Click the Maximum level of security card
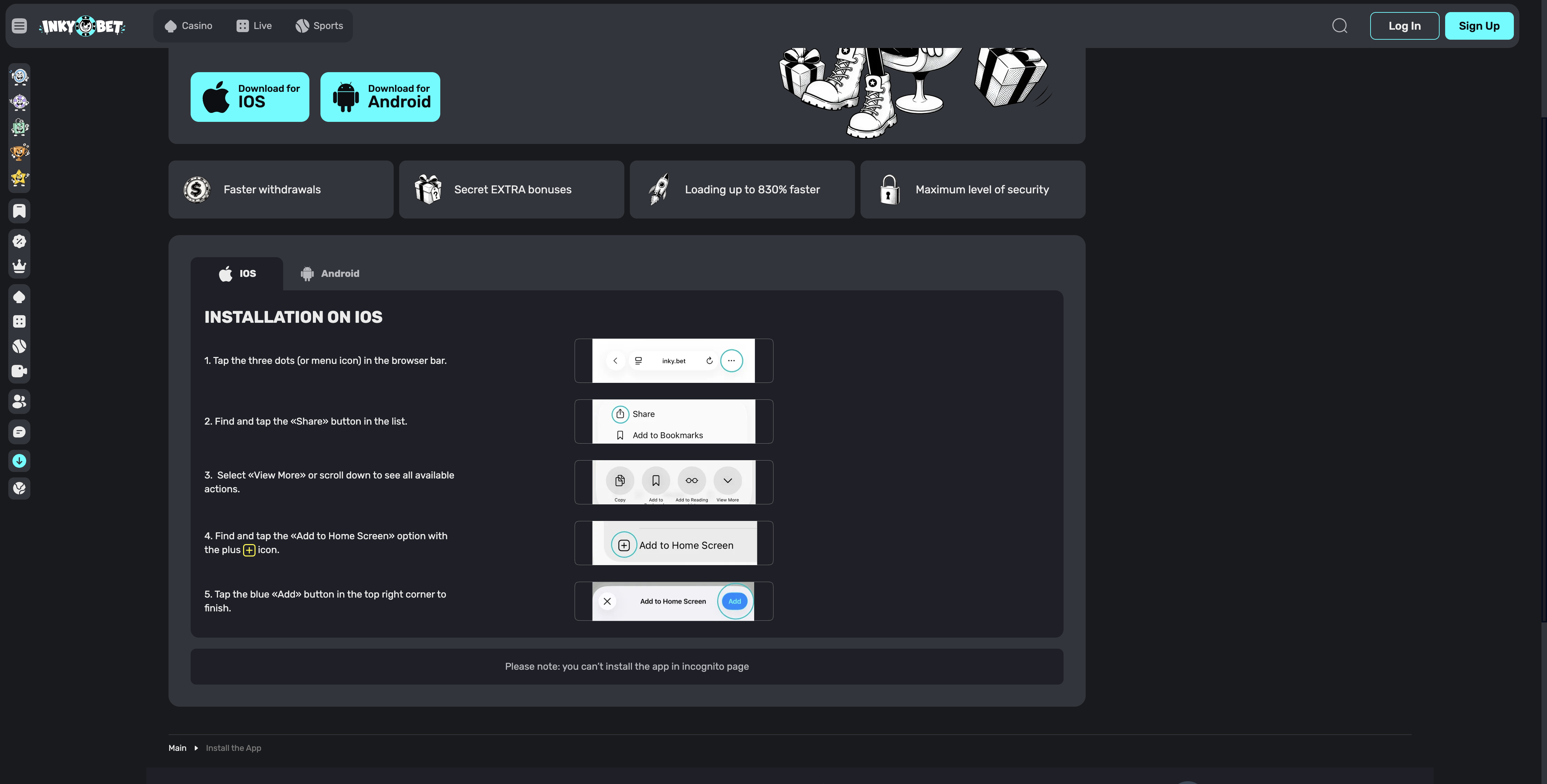 [x=972, y=190]
